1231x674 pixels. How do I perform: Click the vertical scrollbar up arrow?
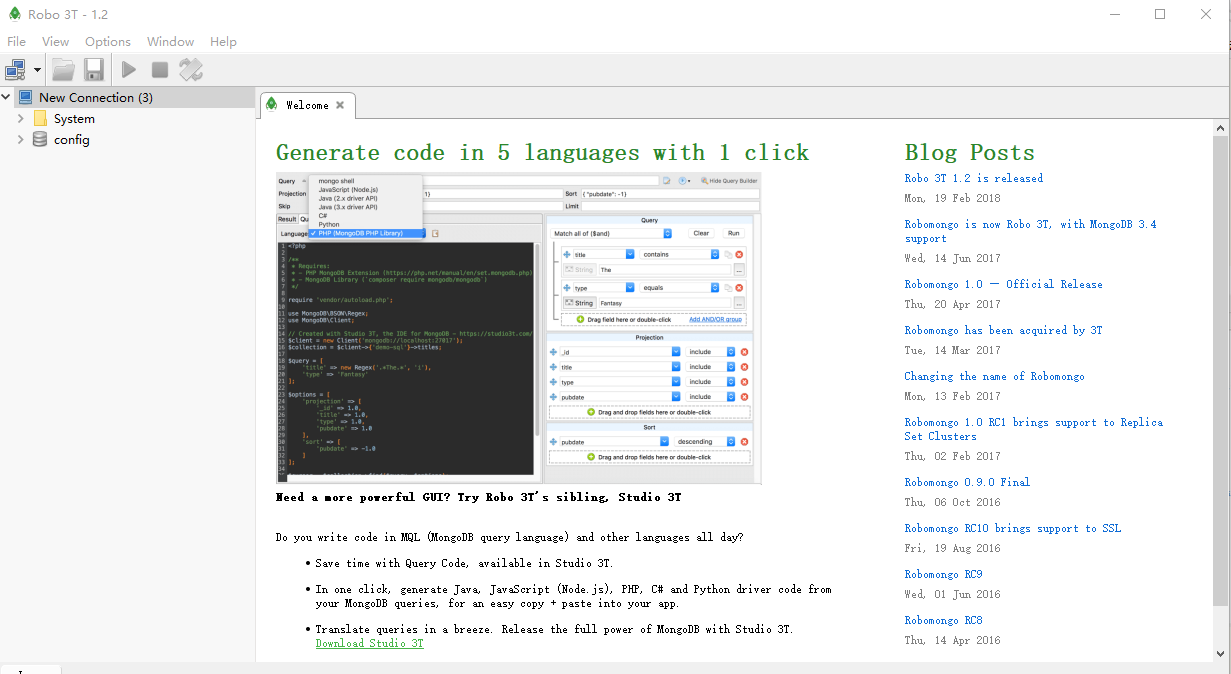1220,128
